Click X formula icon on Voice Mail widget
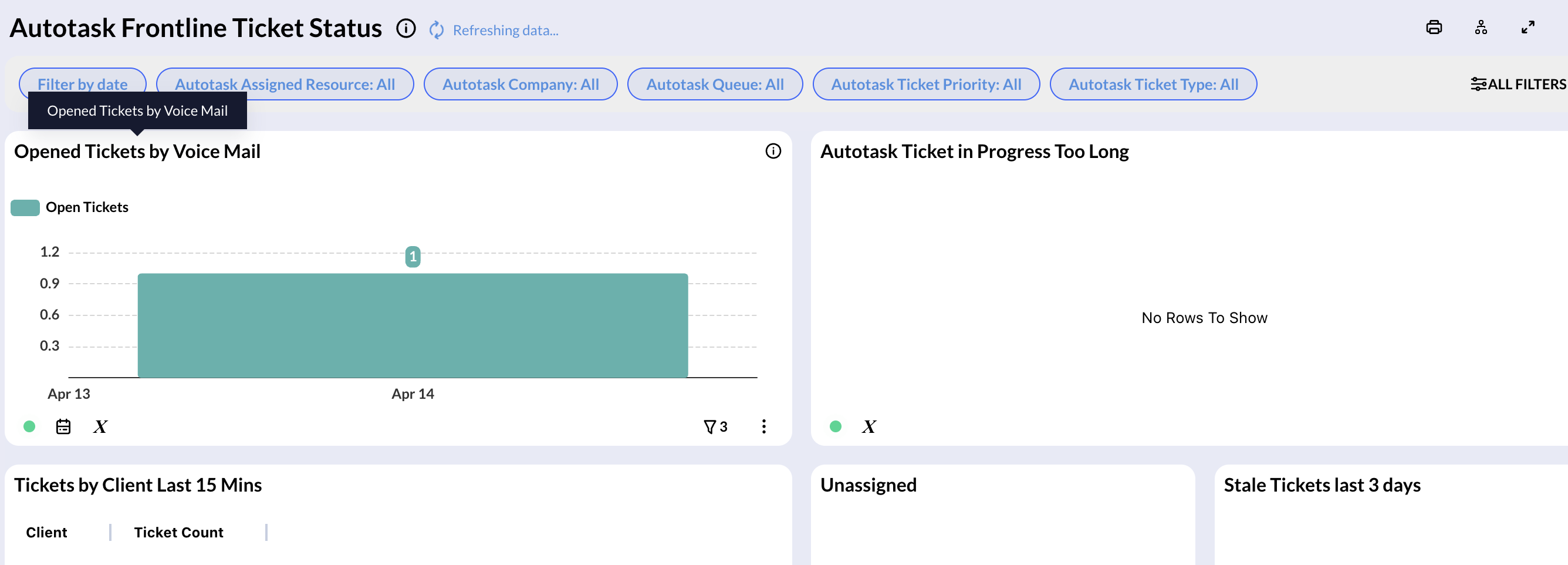Viewport: 1568px width, 565px height. pyautogui.click(x=100, y=426)
